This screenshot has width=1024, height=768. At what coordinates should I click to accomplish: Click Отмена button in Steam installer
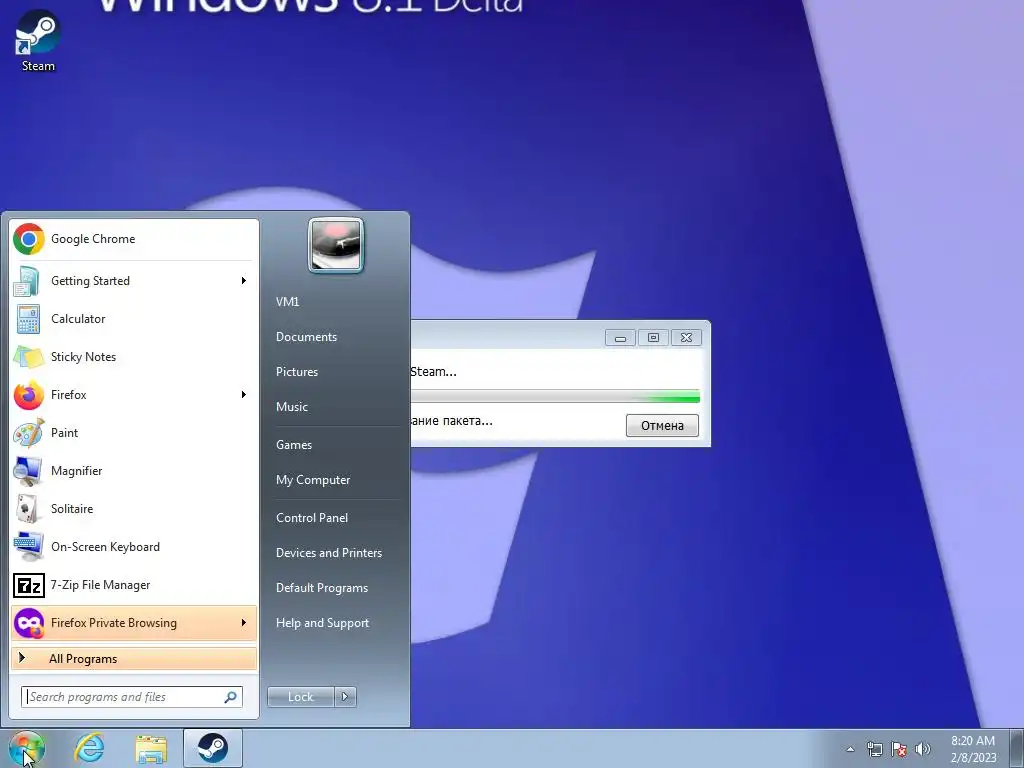pyautogui.click(x=662, y=426)
